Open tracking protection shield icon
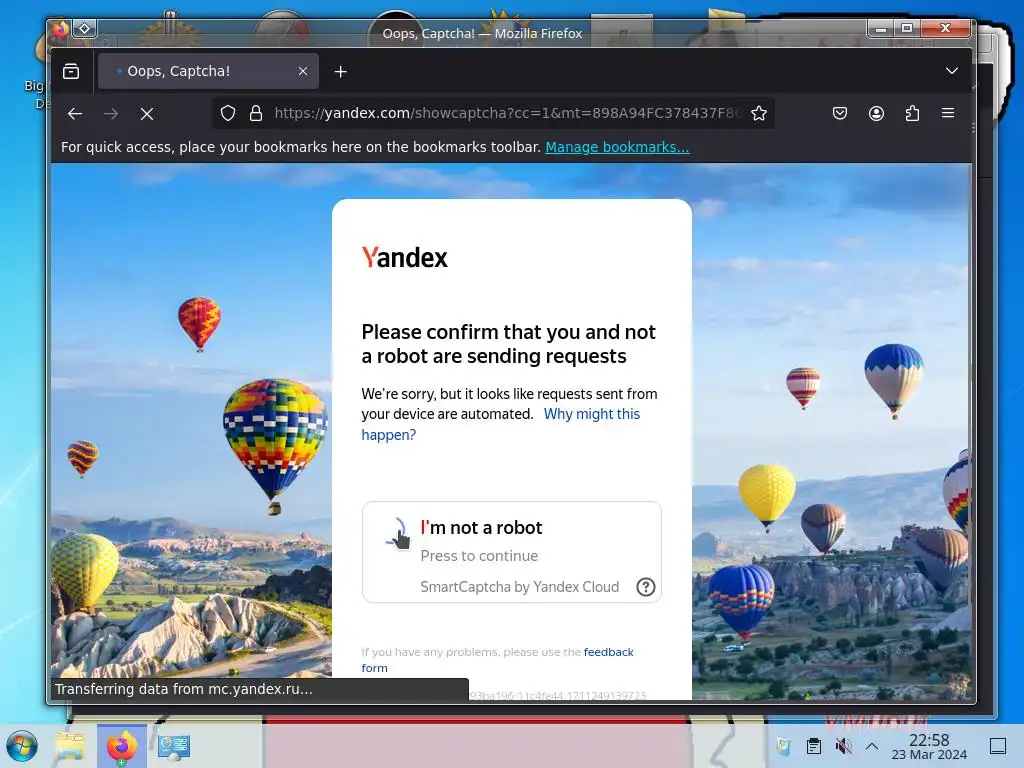Screen dimensions: 1024x768 coord(227,114)
